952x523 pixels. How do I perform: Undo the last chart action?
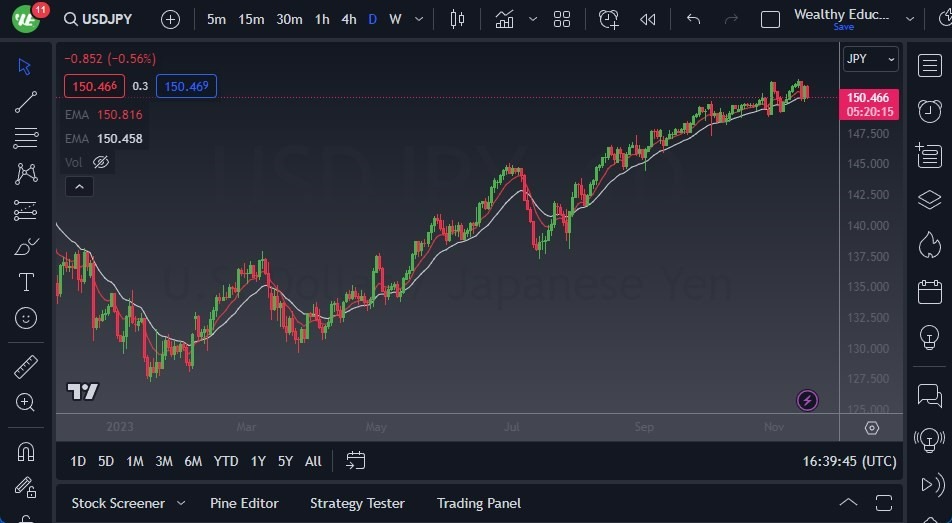pos(693,19)
